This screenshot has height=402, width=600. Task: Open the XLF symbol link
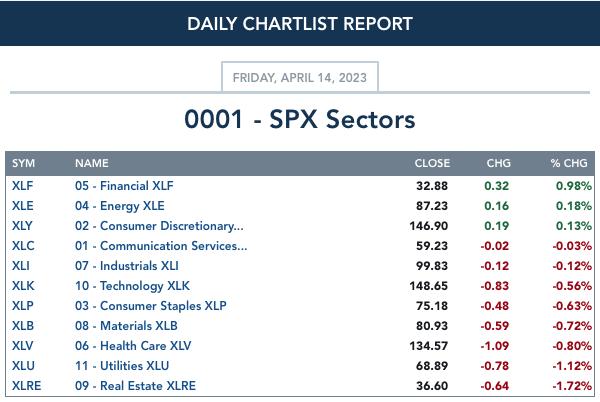pos(22,186)
